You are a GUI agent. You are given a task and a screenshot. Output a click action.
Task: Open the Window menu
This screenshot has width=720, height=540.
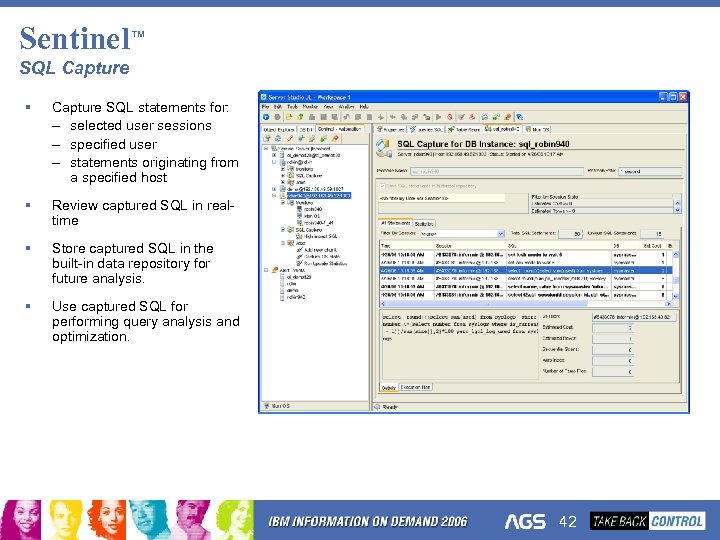[x=347, y=107]
